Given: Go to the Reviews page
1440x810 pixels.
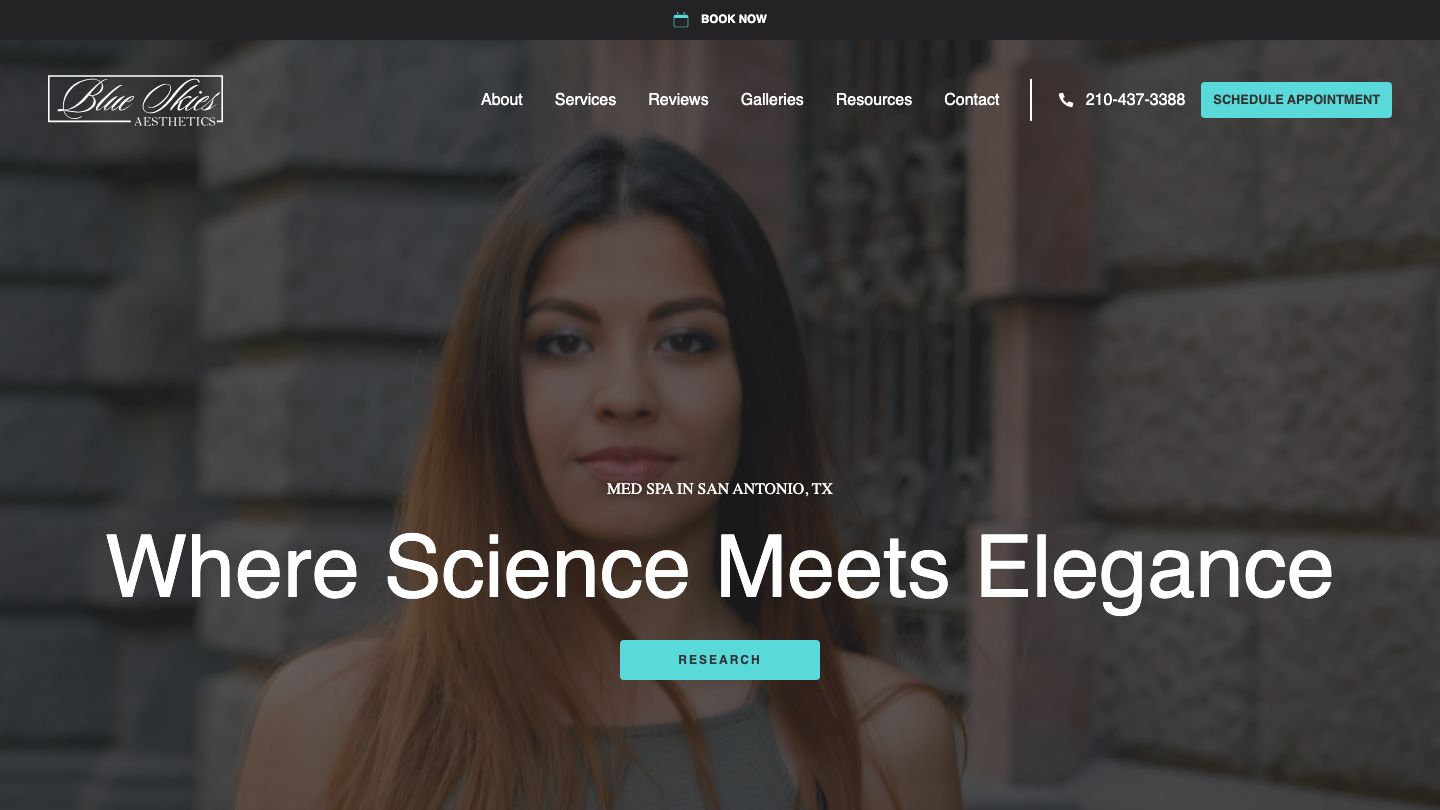Looking at the screenshot, I should point(678,100).
